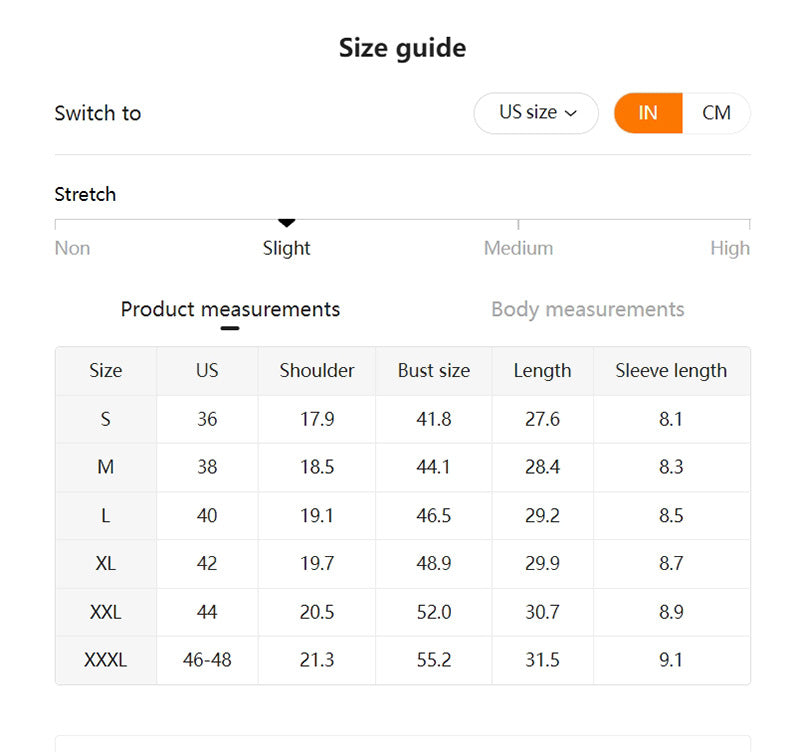The image size is (800, 752).
Task: Switch to the Body measurements tab
Action: [587, 309]
